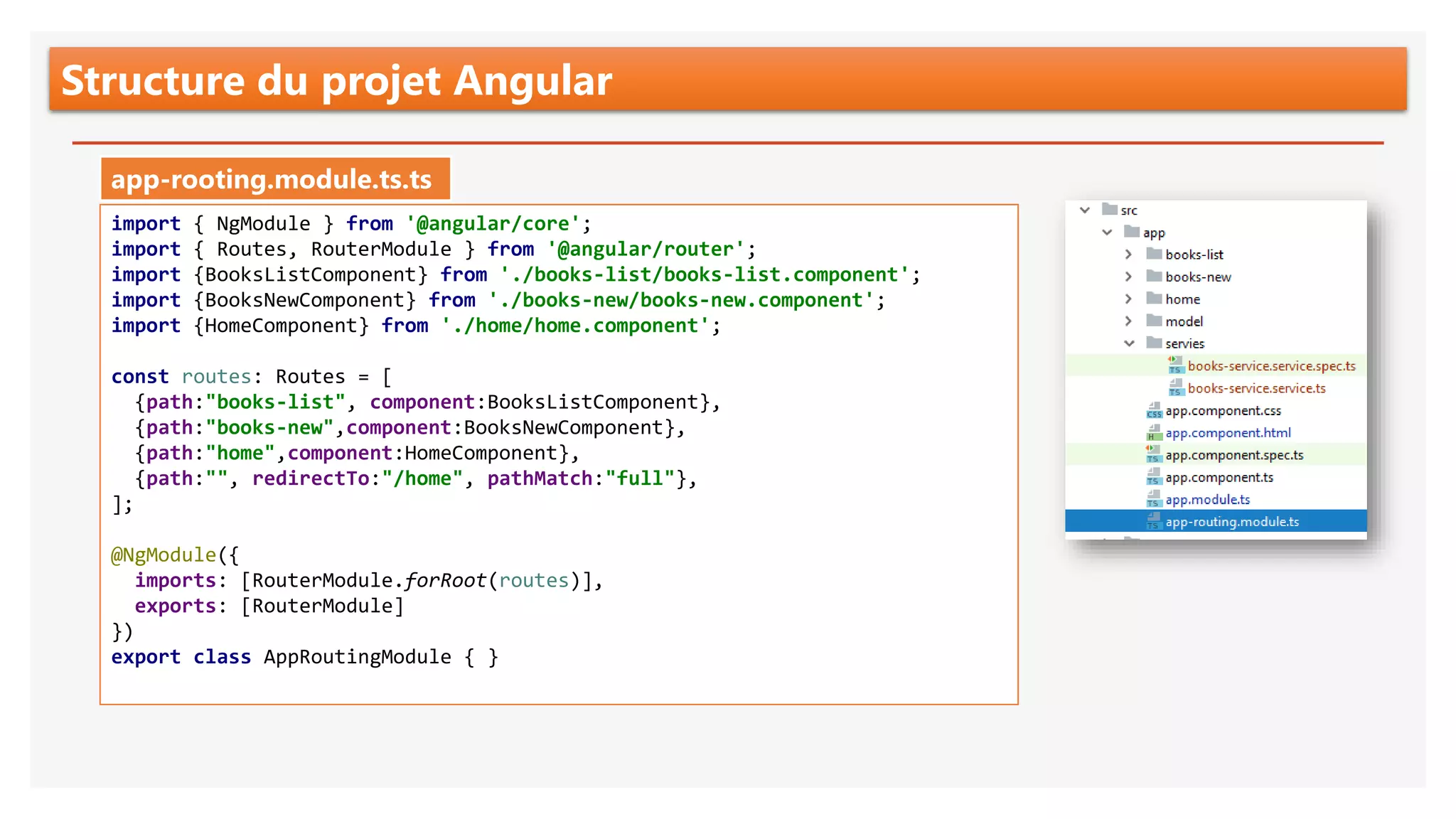Click './books-list/books-list.component' path string

pos(704,274)
